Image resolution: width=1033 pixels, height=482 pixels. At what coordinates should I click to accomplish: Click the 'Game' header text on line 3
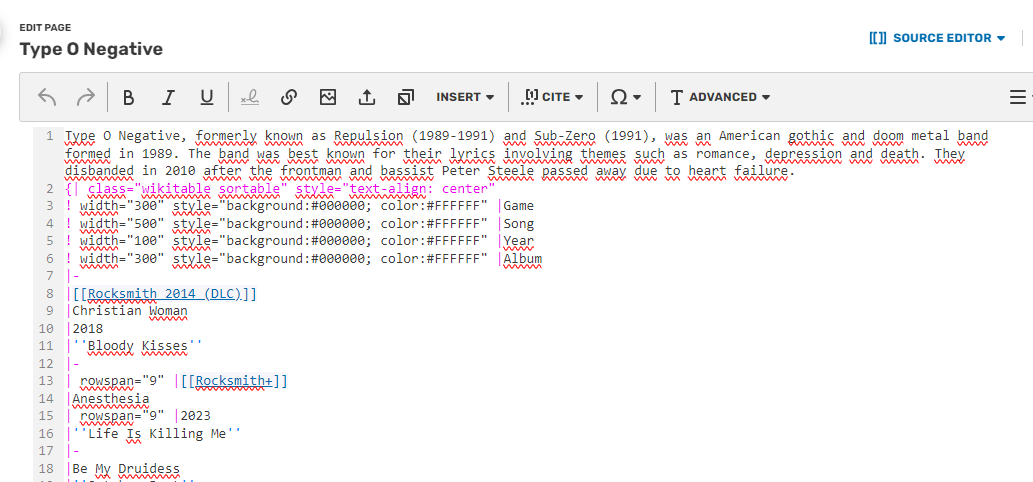(518, 205)
